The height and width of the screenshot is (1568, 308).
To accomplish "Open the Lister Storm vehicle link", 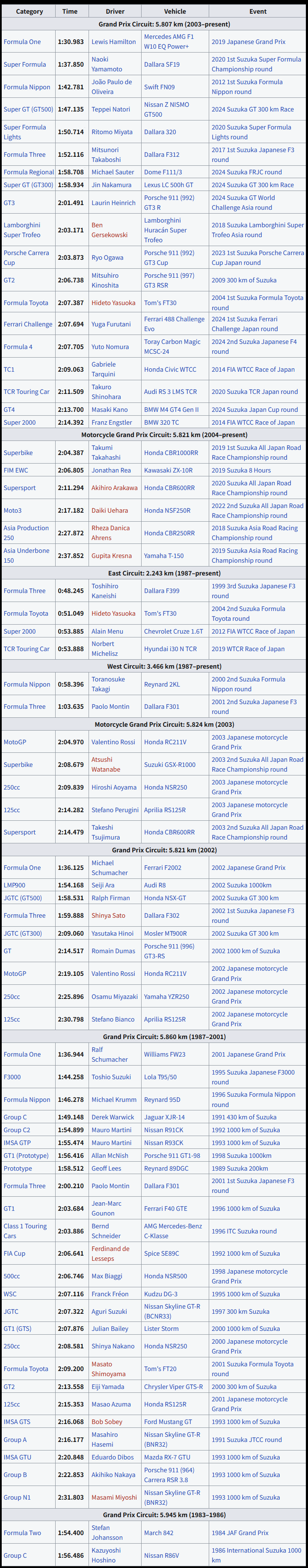I will (x=161, y=1330).
